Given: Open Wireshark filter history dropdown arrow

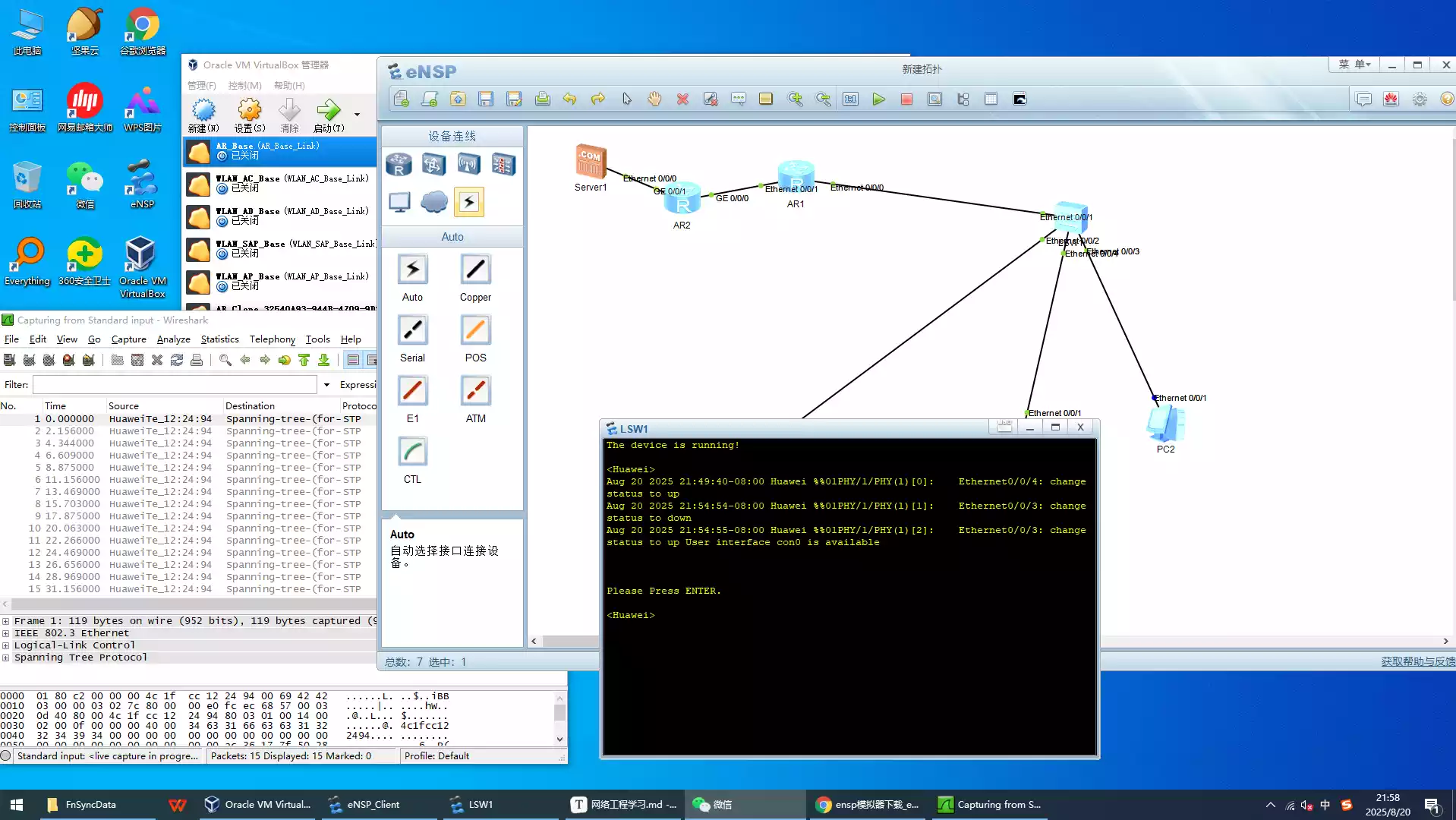Looking at the screenshot, I should tap(326, 385).
